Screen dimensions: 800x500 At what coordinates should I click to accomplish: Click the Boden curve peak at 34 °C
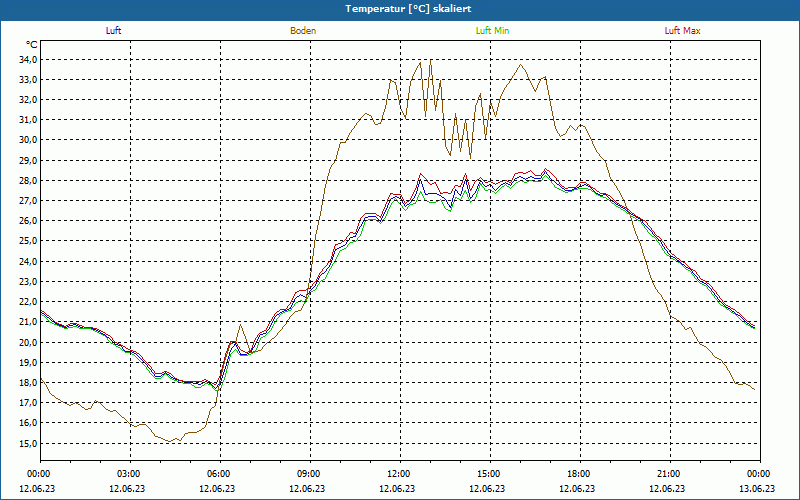point(431,60)
